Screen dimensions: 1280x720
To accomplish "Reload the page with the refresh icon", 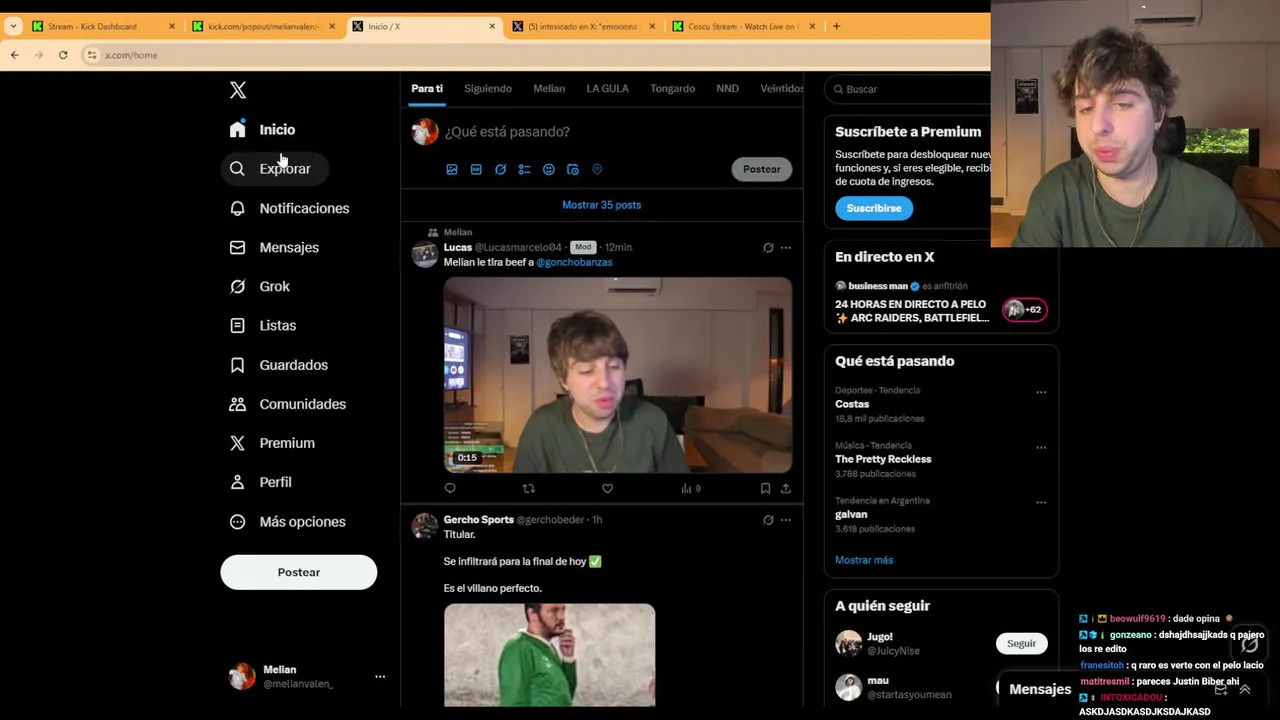I will click(63, 55).
